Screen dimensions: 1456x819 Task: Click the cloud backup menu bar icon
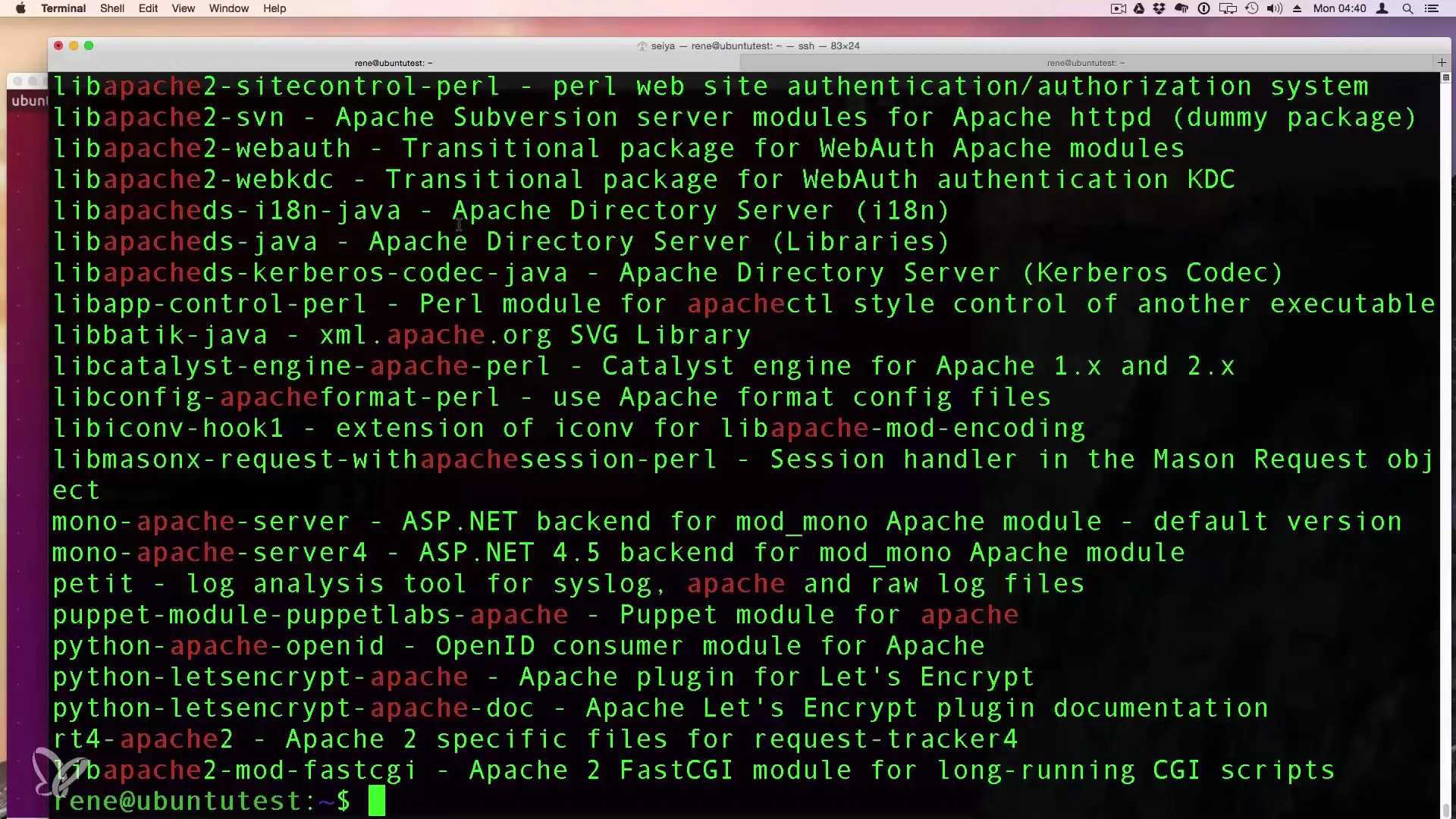(x=1181, y=8)
